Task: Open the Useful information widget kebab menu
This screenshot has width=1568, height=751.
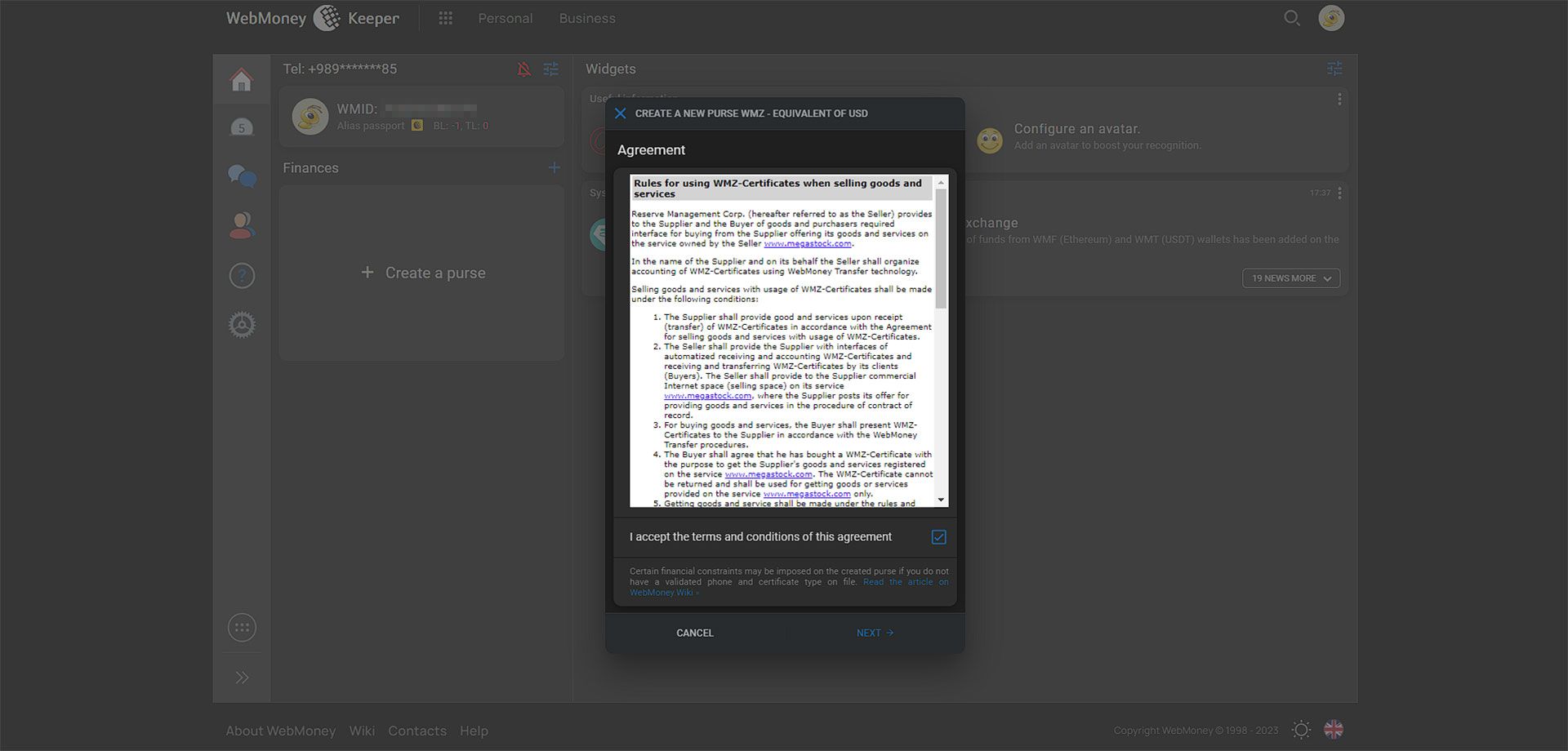Action: (x=1339, y=99)
